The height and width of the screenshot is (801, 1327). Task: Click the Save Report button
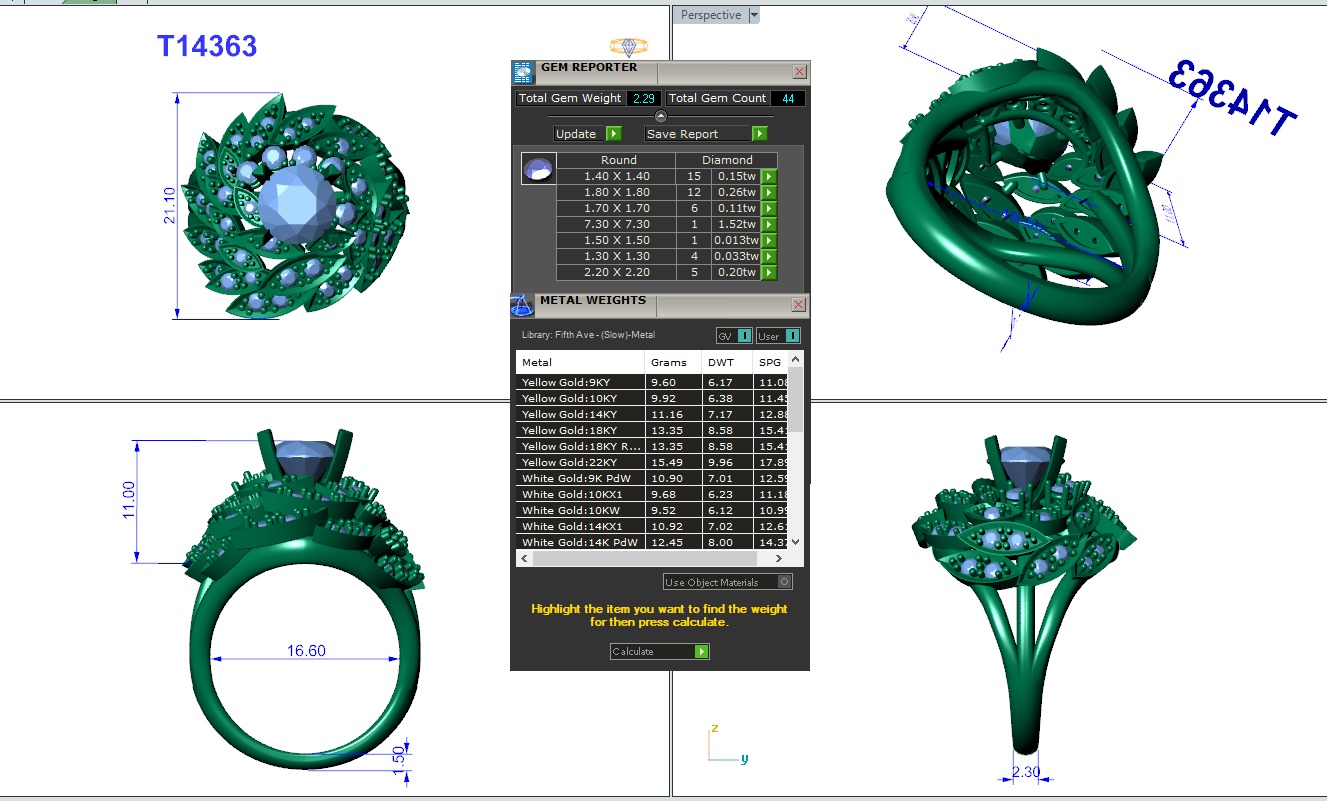696,134
